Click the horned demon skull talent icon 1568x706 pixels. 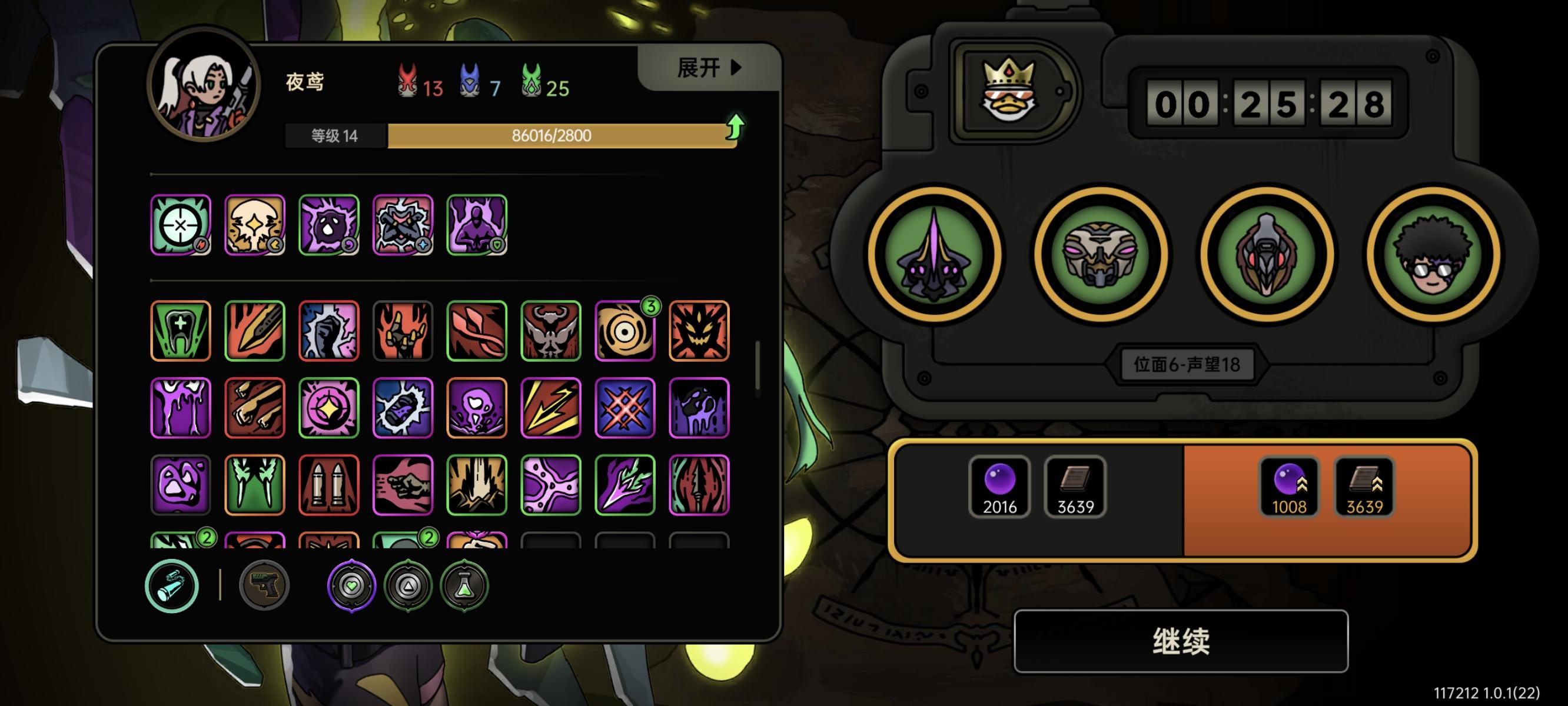point(551,331)
